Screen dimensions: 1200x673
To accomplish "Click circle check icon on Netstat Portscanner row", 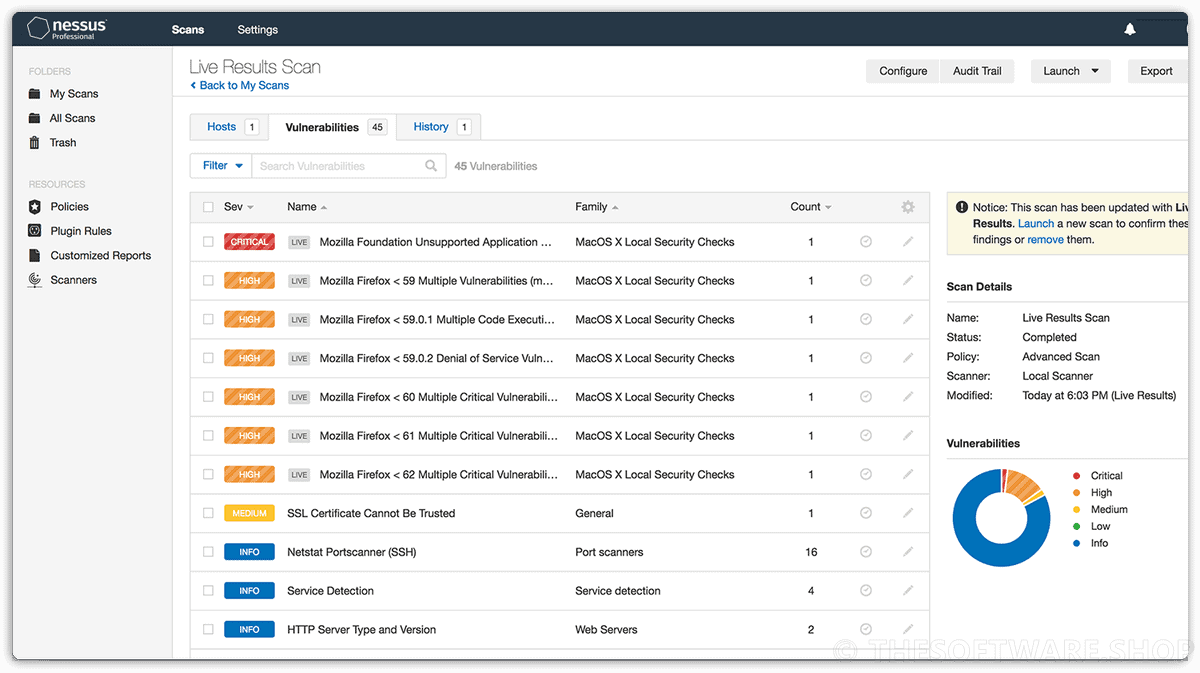I will pos(866,552).
